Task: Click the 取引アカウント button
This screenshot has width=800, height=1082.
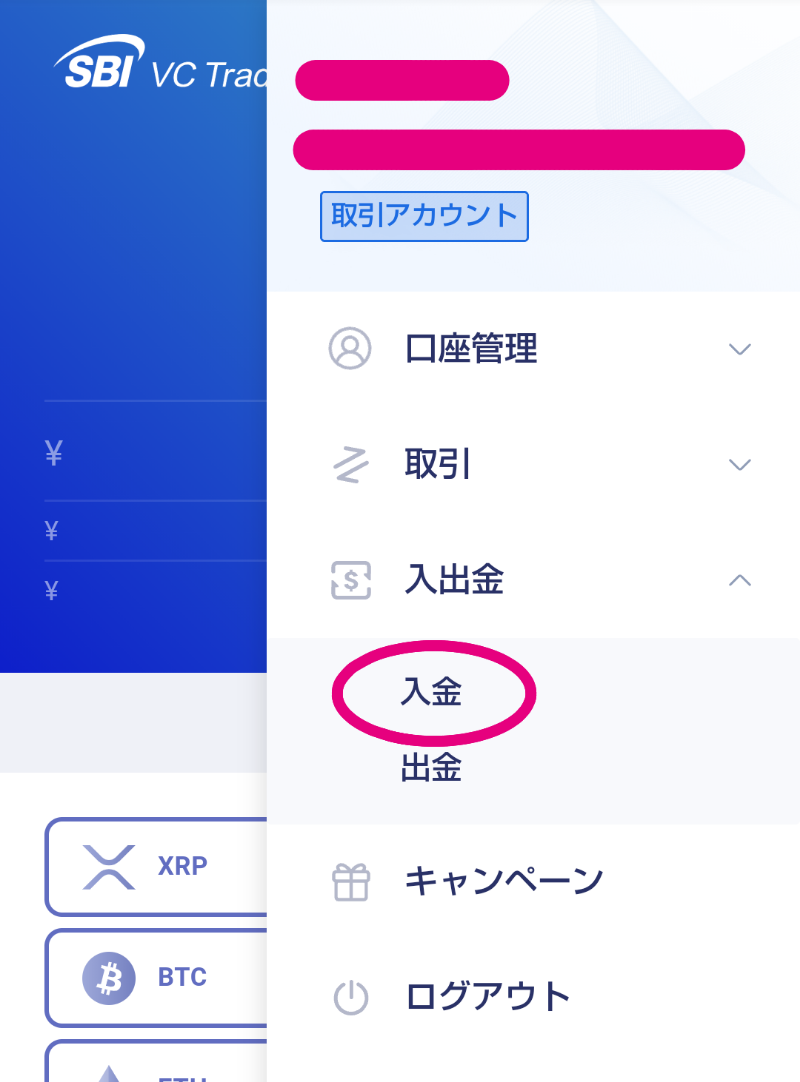Action: point(424,216)
